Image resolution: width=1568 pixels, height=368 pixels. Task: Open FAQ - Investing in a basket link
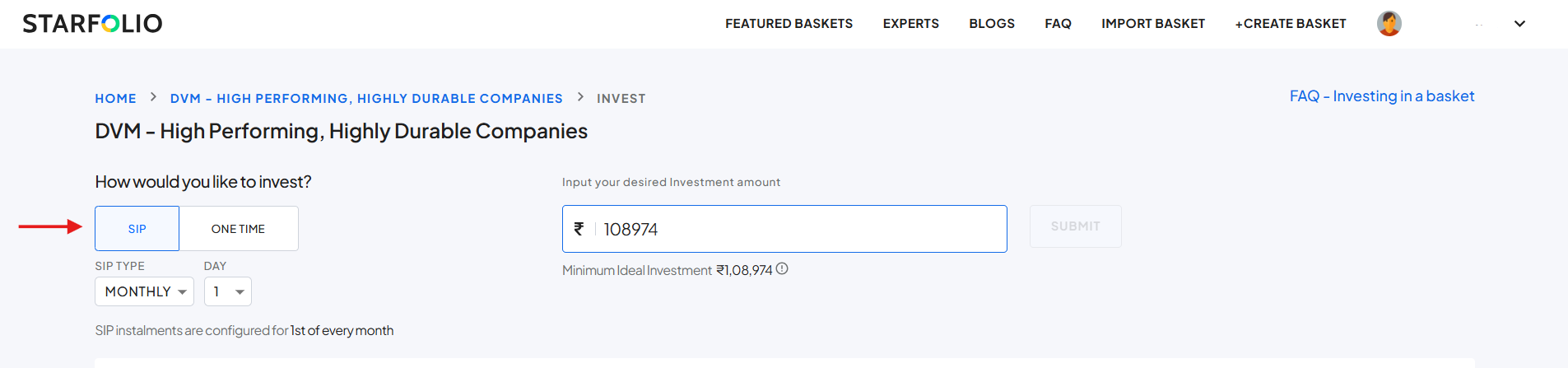tap(1381, 96)
